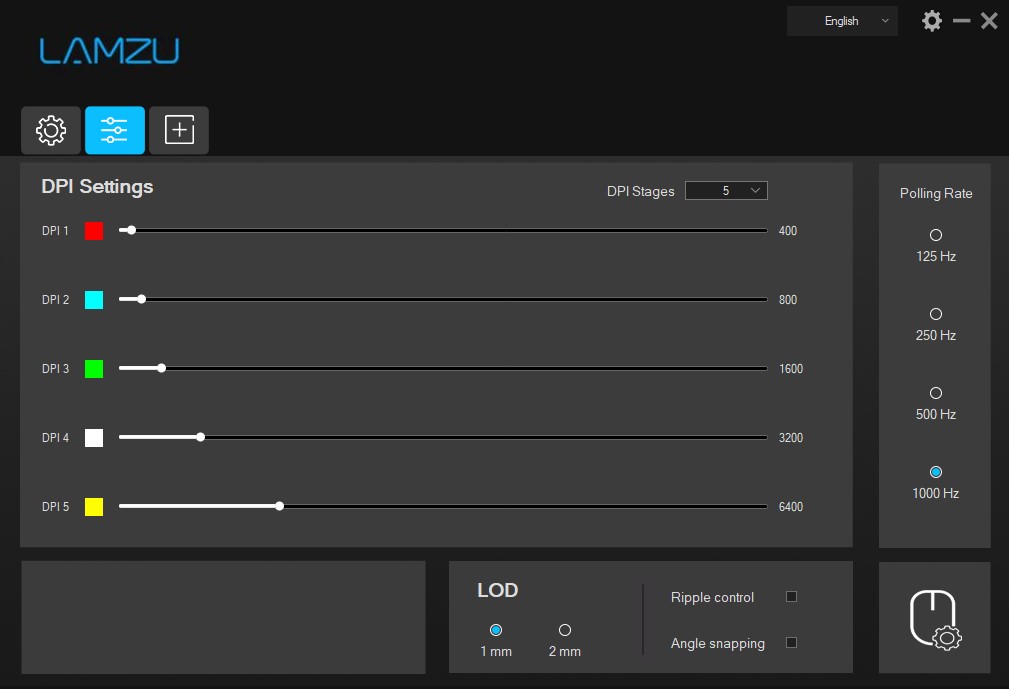Select the sliders performance tab
The height and width of the screenshot is (689, 1009).
click(115, 130)
